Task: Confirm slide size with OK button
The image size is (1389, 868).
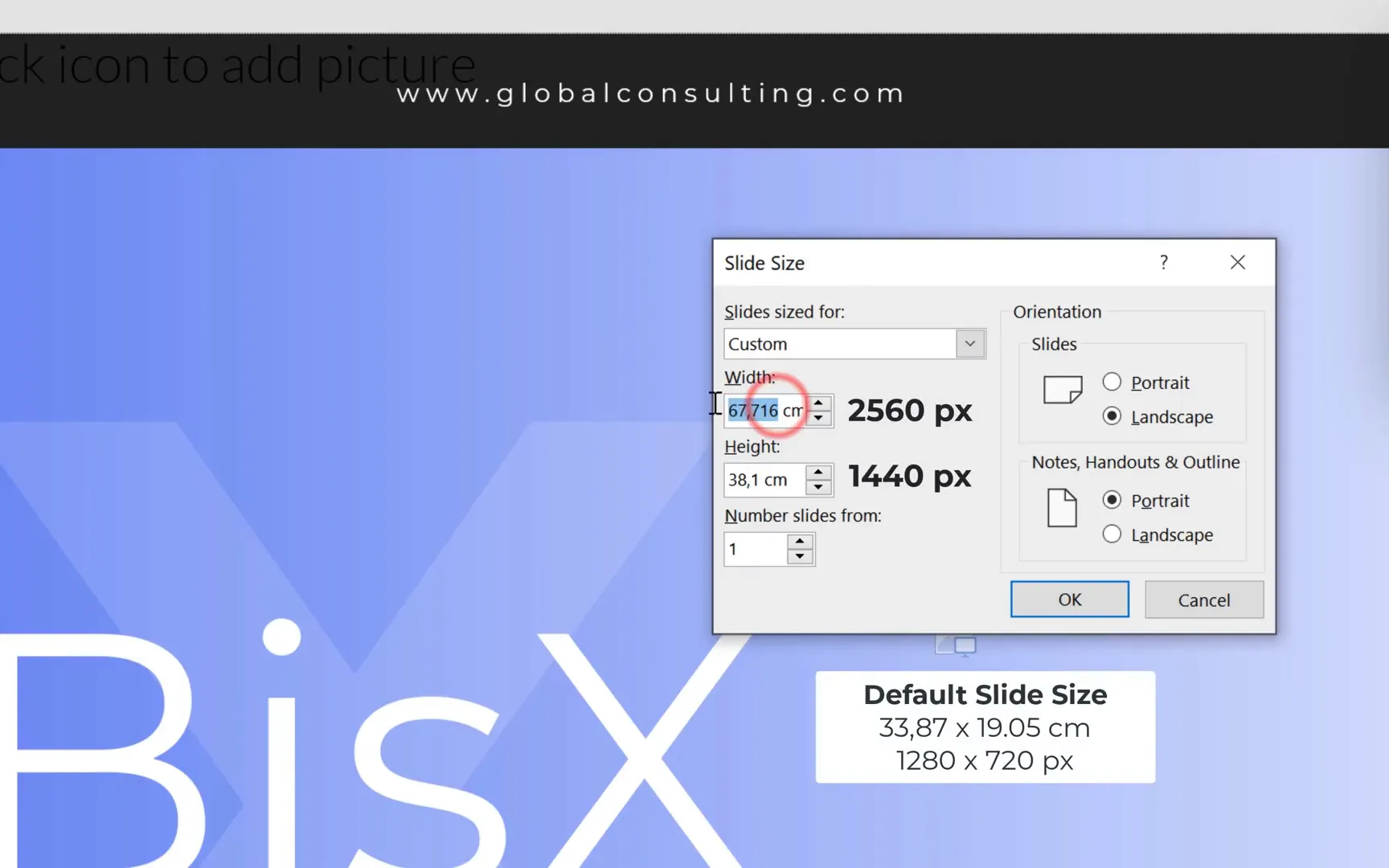Action: [1069, 599]
